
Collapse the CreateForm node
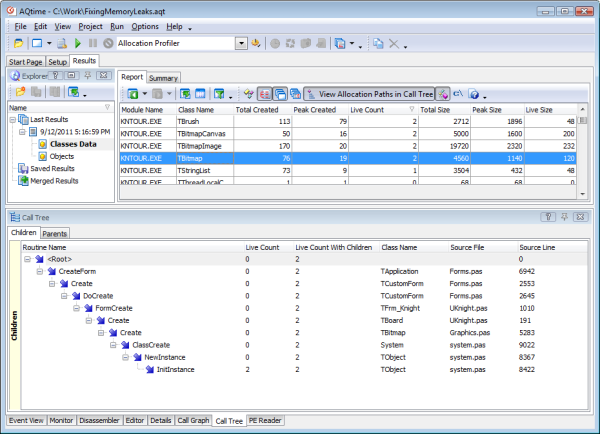pyautogui.click(x=40, y=271)
